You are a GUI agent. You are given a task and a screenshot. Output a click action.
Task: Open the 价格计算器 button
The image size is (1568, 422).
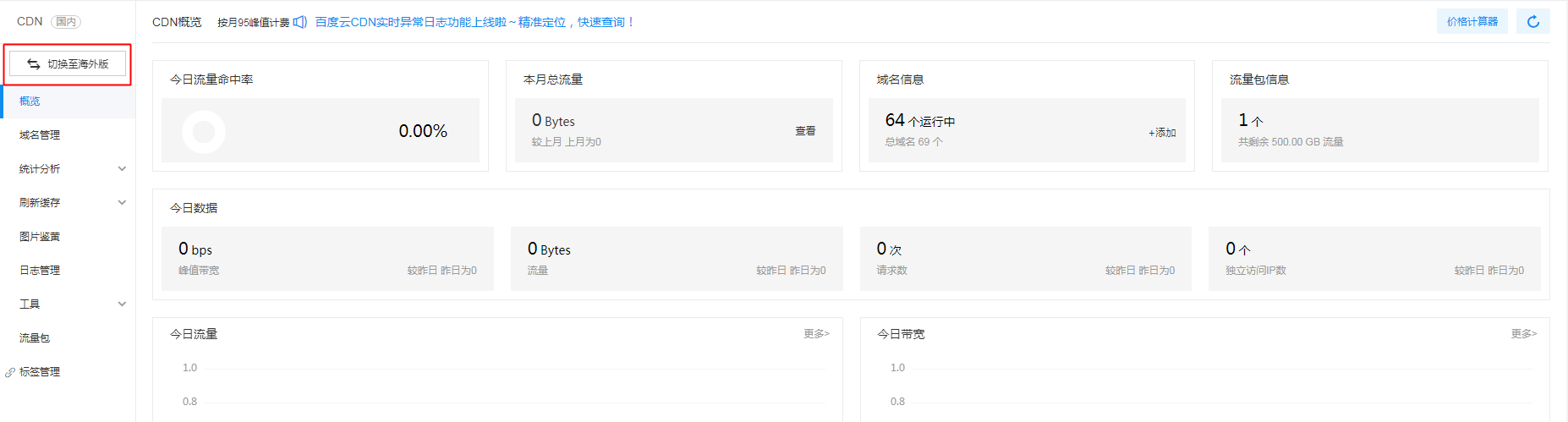tap(1472, 21)
